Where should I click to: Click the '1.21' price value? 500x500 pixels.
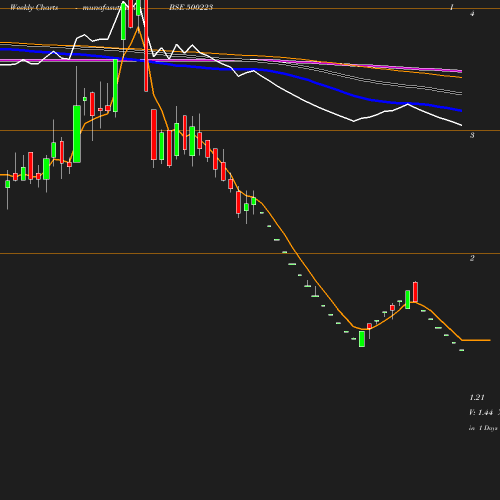pos(477,397)
